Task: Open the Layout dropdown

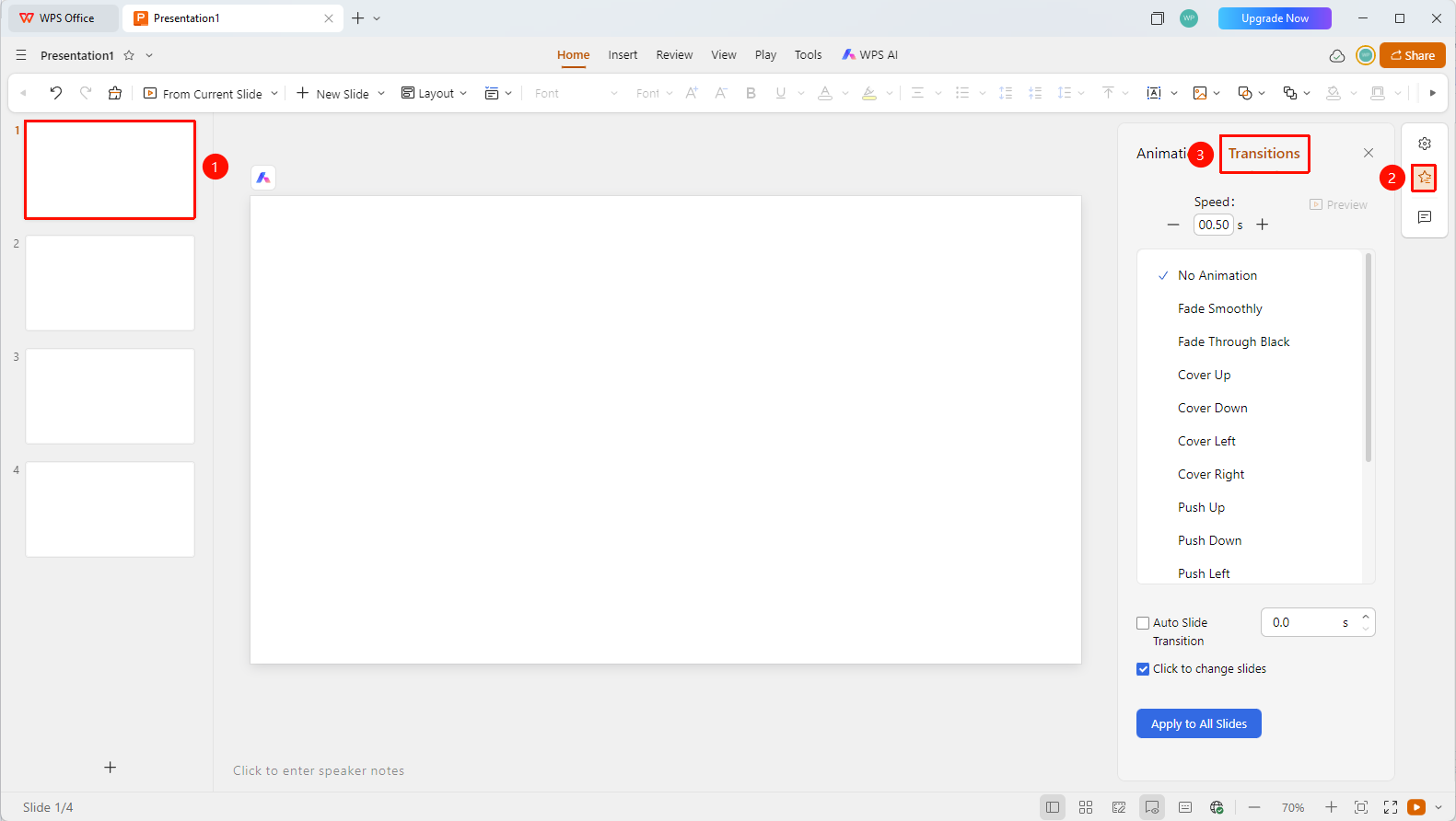Action: (434, 94)
